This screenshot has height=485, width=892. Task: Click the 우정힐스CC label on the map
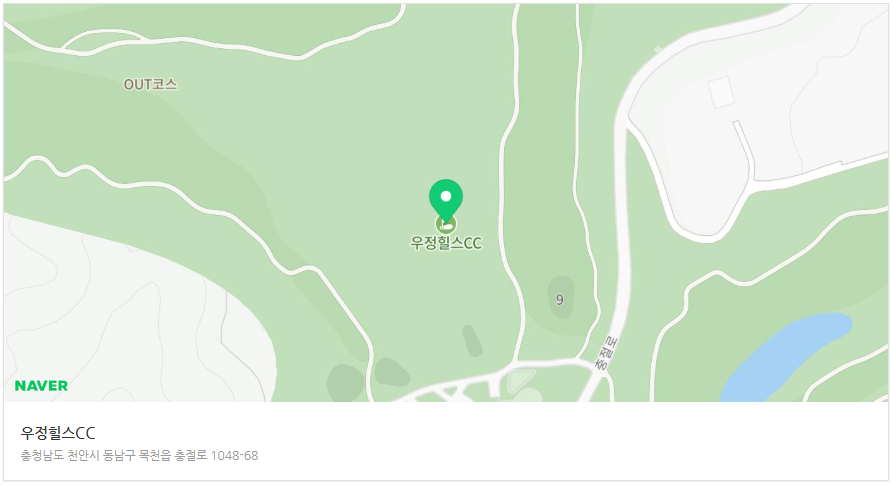coord(446,243)
